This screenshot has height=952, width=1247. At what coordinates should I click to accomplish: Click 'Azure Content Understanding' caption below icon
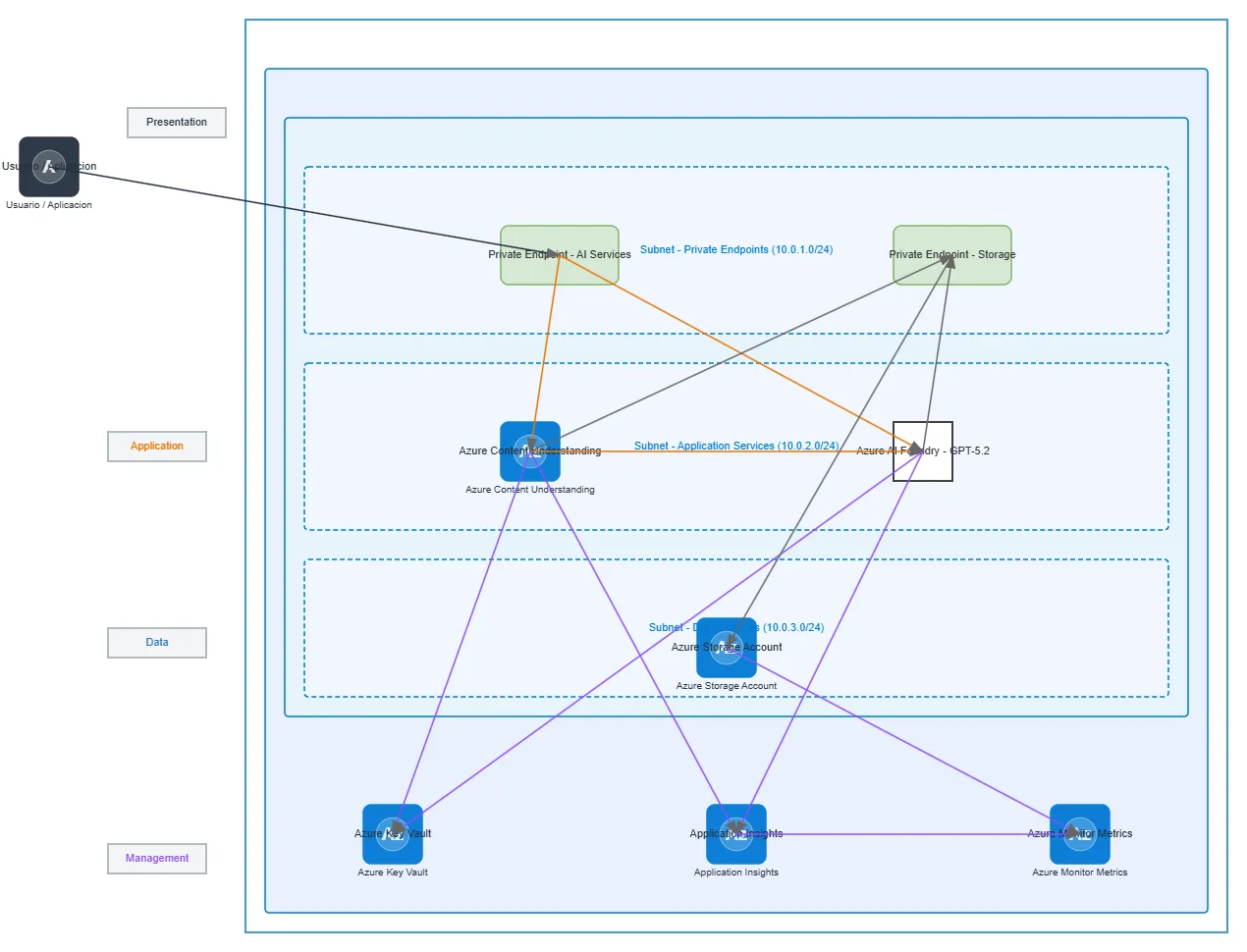530,490
